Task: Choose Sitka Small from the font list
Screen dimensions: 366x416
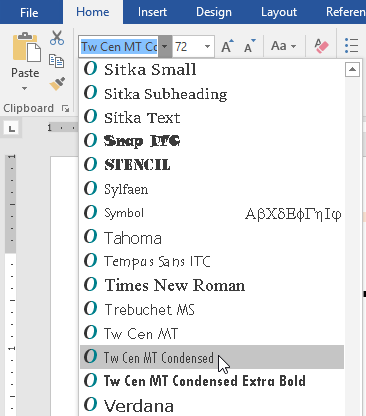Action: (x=212, y=69)
